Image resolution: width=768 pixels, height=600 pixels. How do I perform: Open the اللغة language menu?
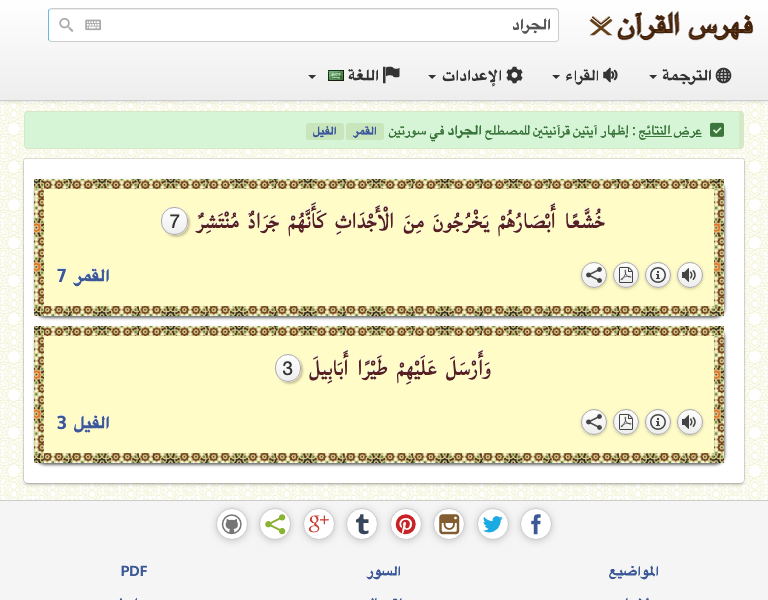pos(353,76)
